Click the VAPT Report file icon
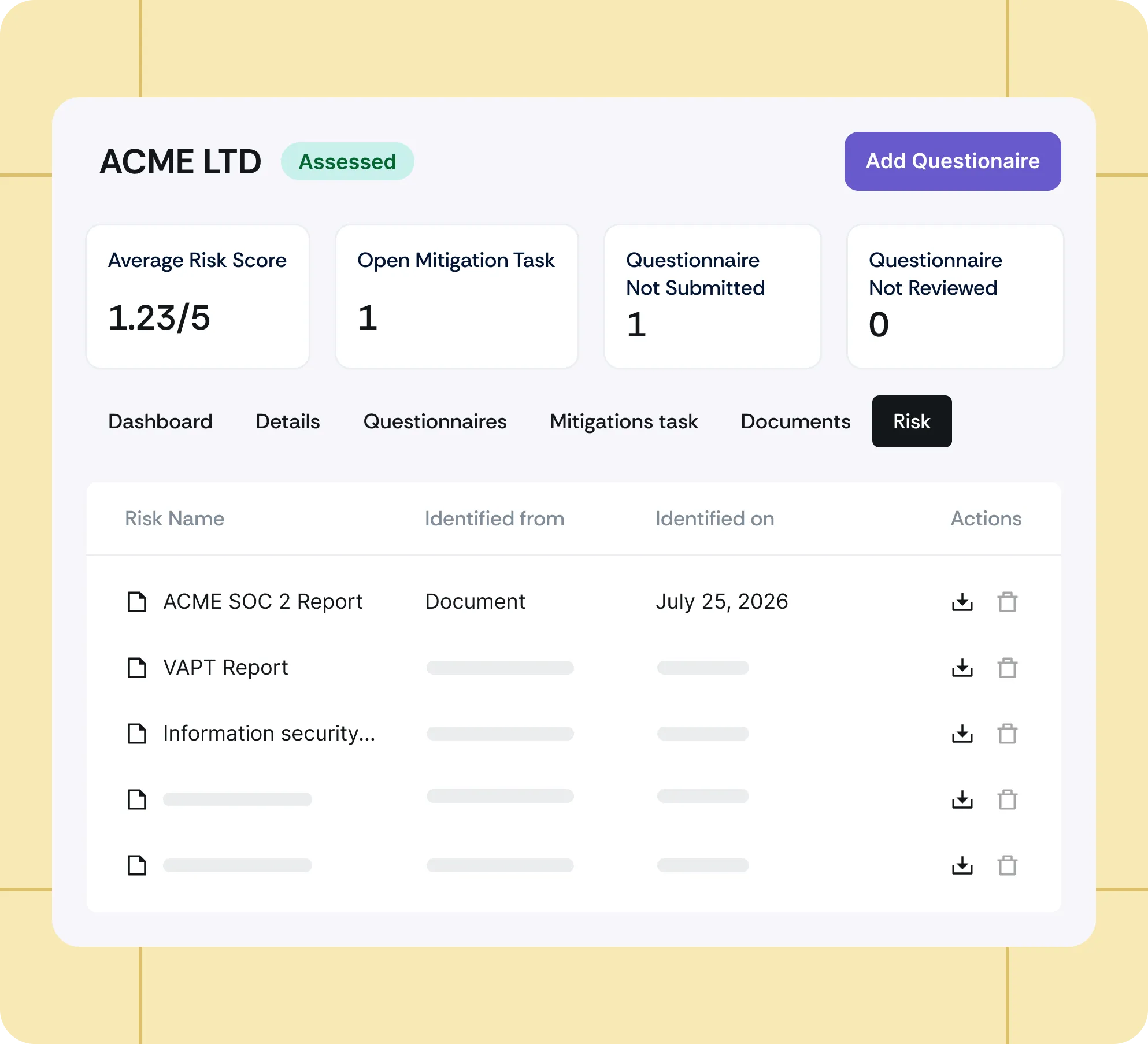The width and height of the screenshot is (1148, 1044). tap(137, 668)
